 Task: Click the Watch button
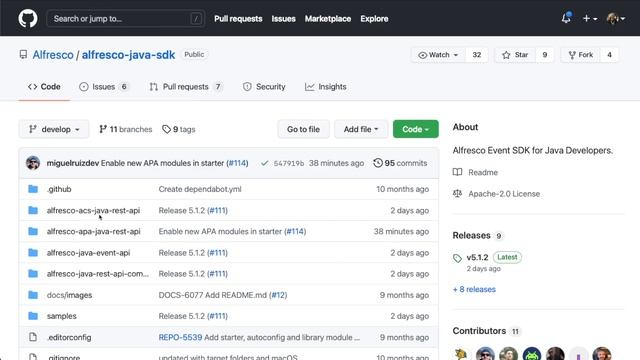point(438,55)
